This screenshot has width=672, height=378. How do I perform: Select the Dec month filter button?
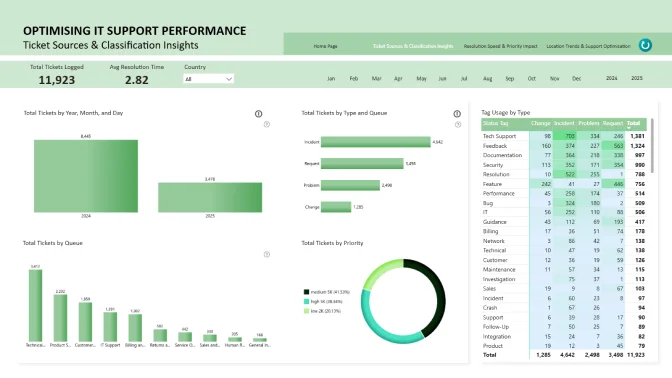pyautogui.click(x=576, y=79)
